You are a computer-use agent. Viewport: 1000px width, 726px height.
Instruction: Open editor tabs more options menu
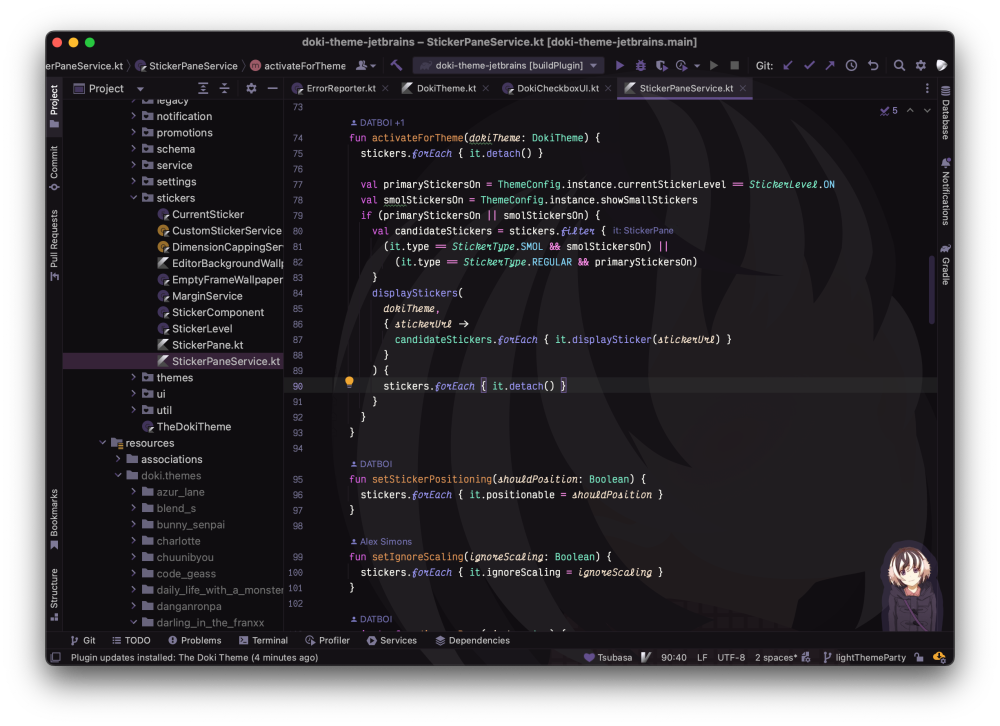click(x=927, y=89)
